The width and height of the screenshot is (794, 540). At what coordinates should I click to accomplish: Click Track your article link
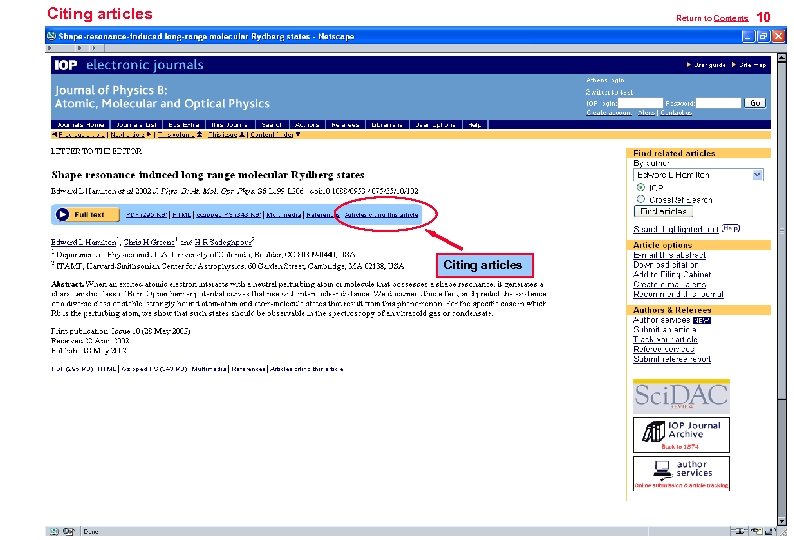(665, 339)
